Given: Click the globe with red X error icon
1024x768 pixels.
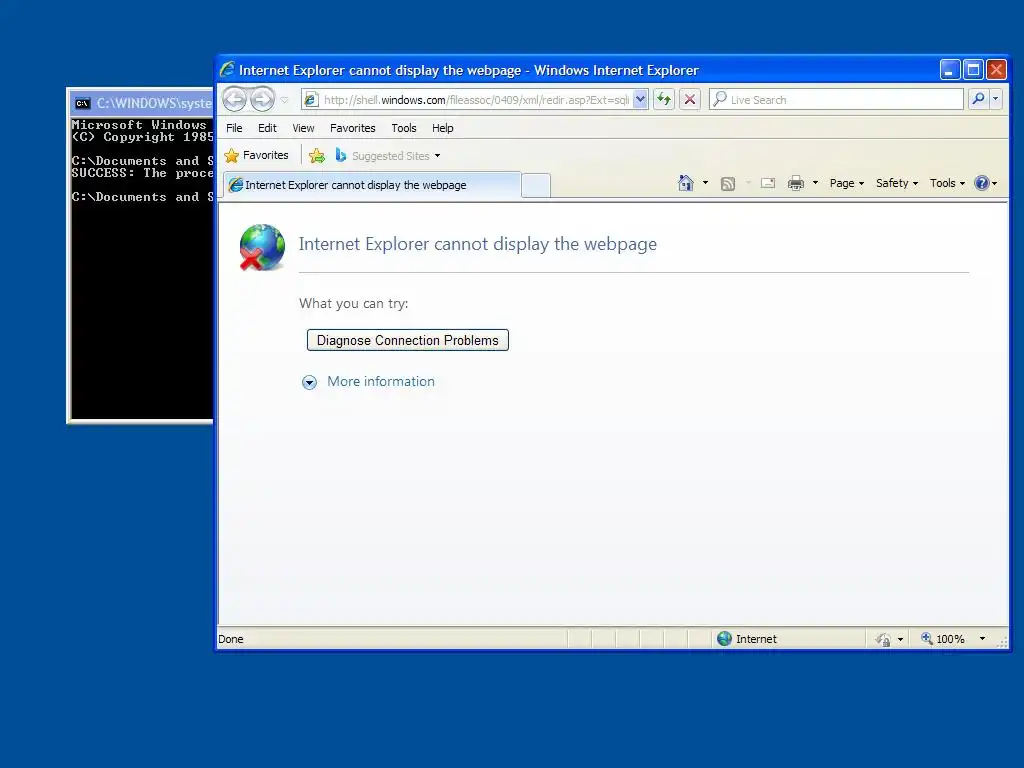Looking at the screenshot, I should 262,247.
